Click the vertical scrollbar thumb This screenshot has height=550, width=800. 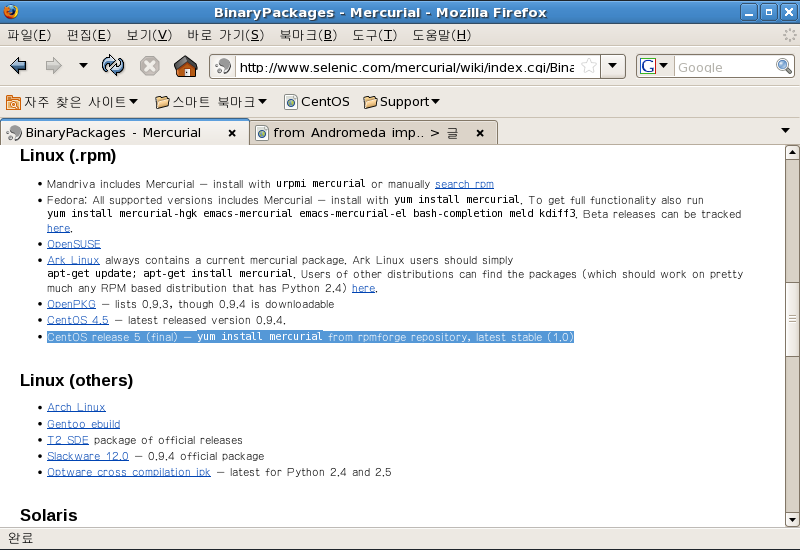click(792, 318)
